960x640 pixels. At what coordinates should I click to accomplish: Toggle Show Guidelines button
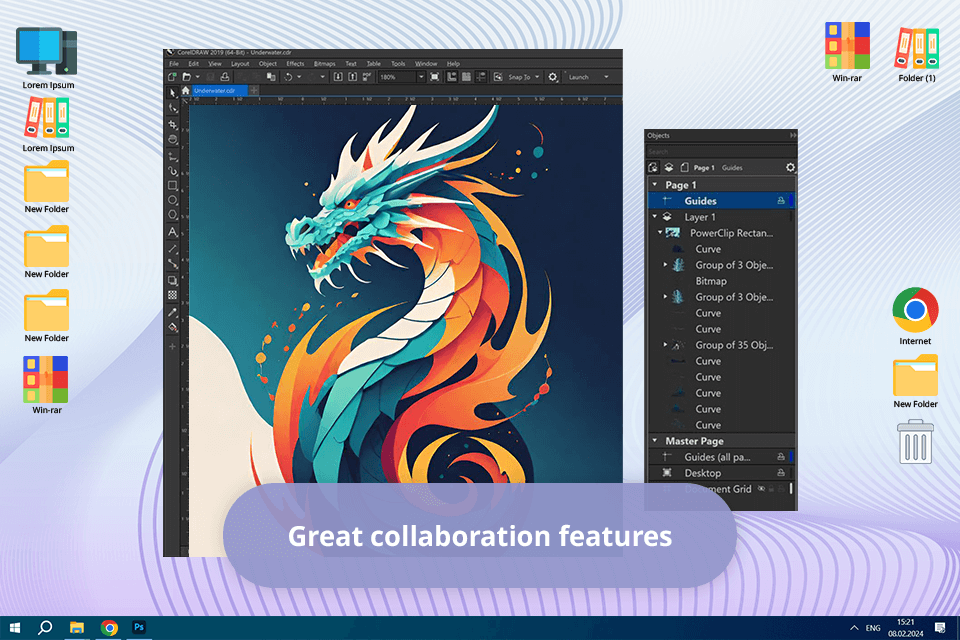coord(481,77)
